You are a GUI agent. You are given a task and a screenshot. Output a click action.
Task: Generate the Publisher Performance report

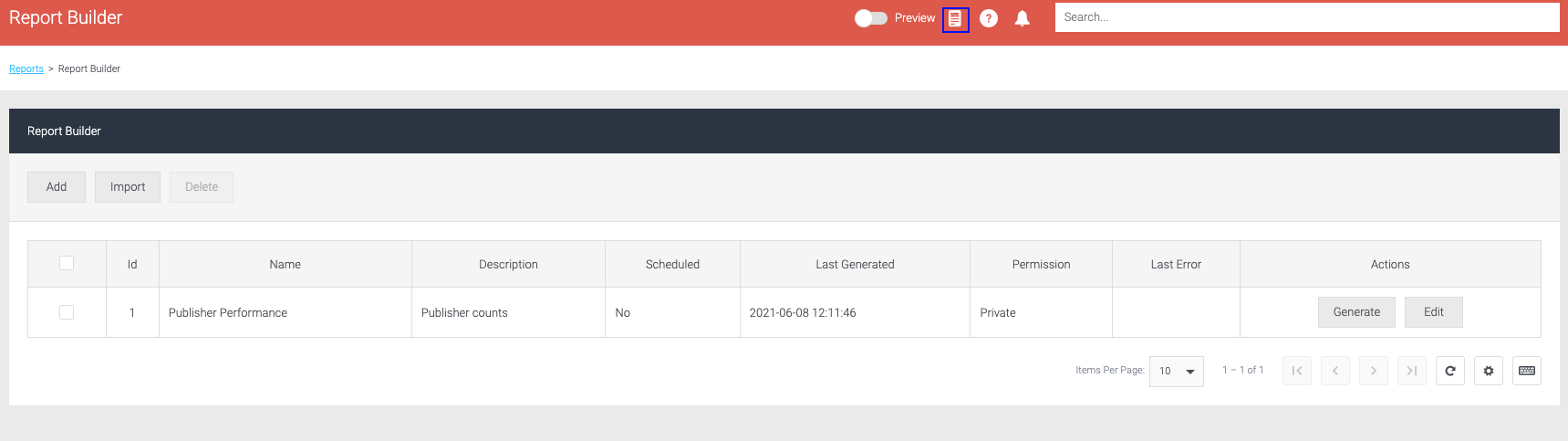tap(1356, 312)
